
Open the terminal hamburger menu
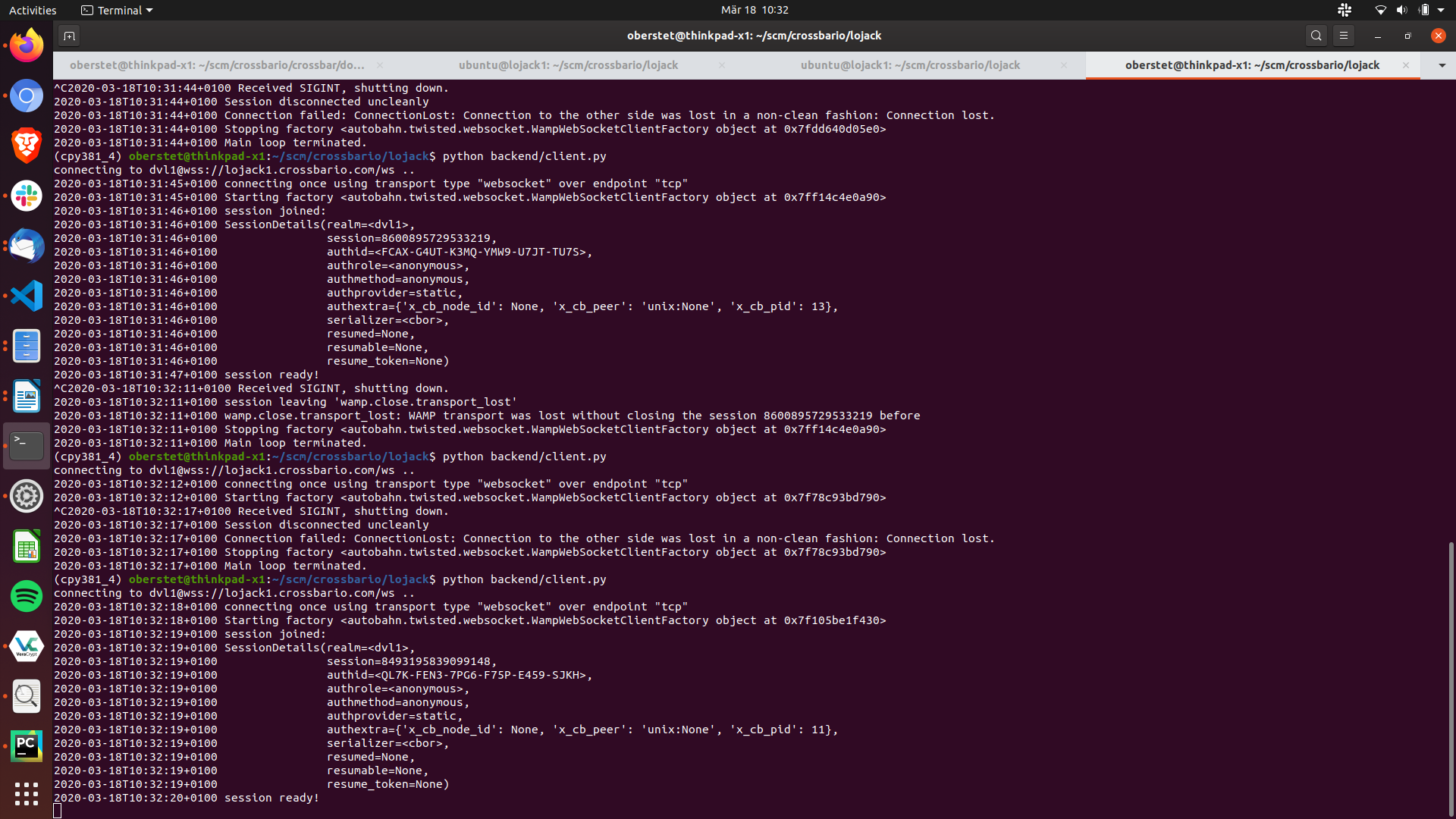click(x=1343, y=36)
